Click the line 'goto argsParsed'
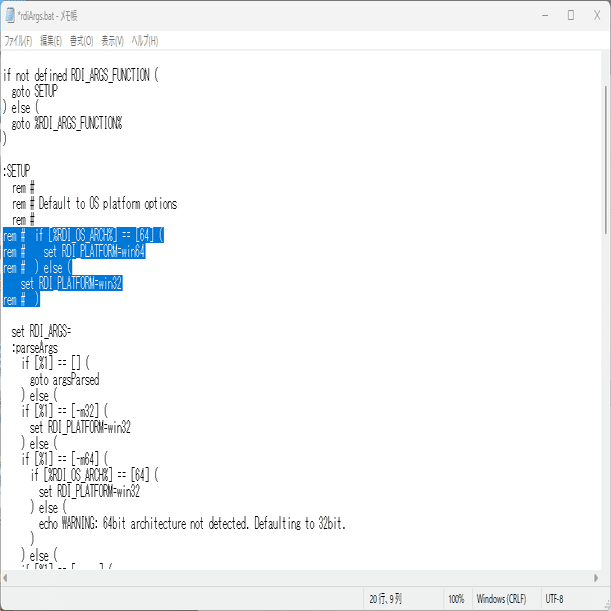 click(x=65, y=379)
